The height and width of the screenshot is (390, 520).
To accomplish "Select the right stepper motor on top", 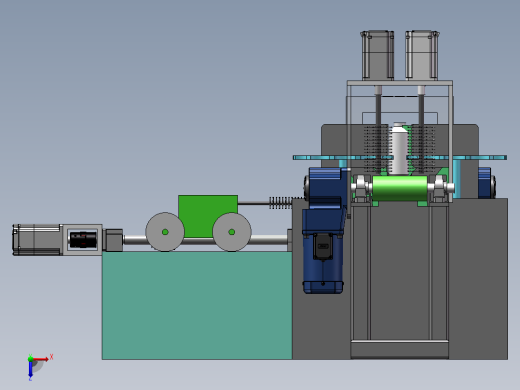I will click(x=422, y=55).
